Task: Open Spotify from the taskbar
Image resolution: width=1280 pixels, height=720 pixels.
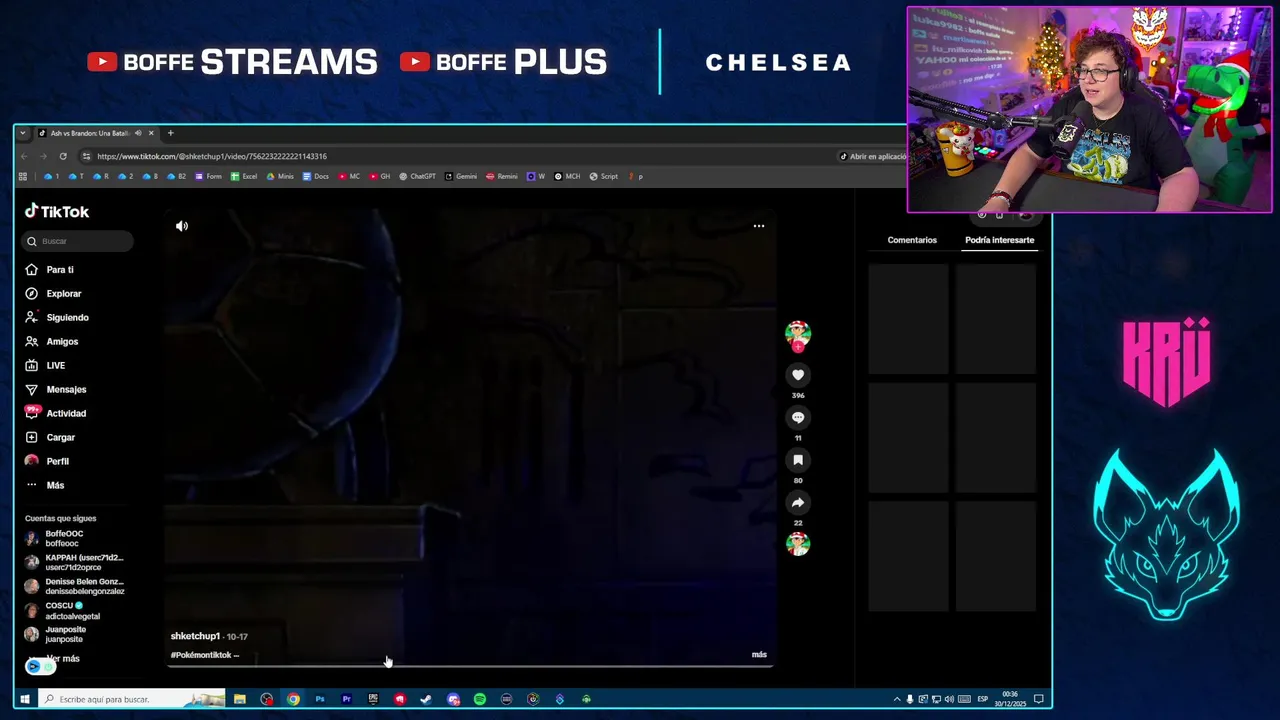Action: pos(480,699)
